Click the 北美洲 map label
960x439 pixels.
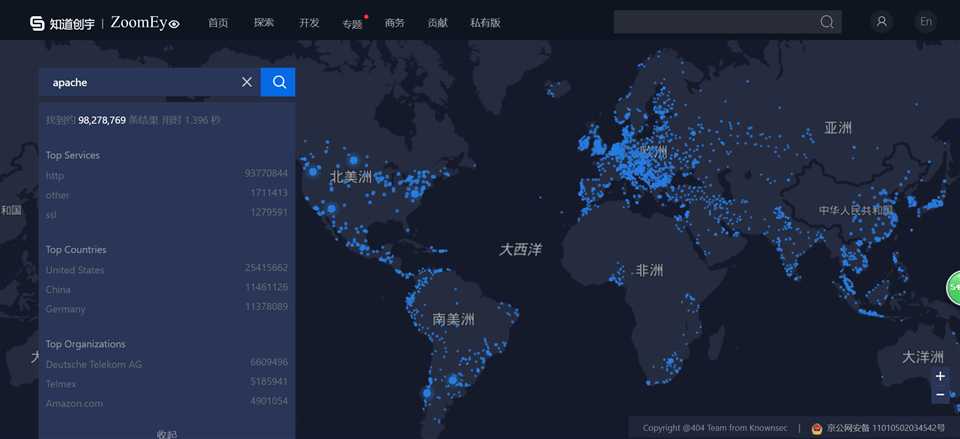pyautogui.click(x=351, y=178)
